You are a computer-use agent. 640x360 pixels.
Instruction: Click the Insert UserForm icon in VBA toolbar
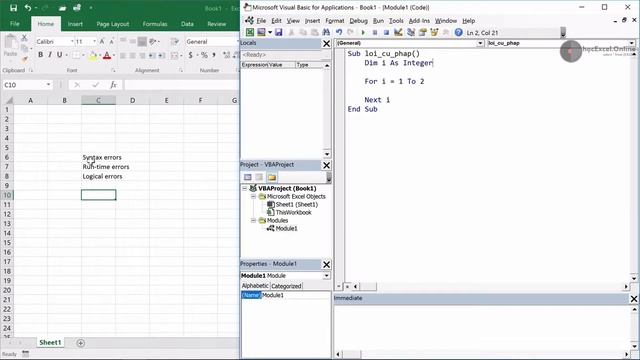[x=261, y=32]
